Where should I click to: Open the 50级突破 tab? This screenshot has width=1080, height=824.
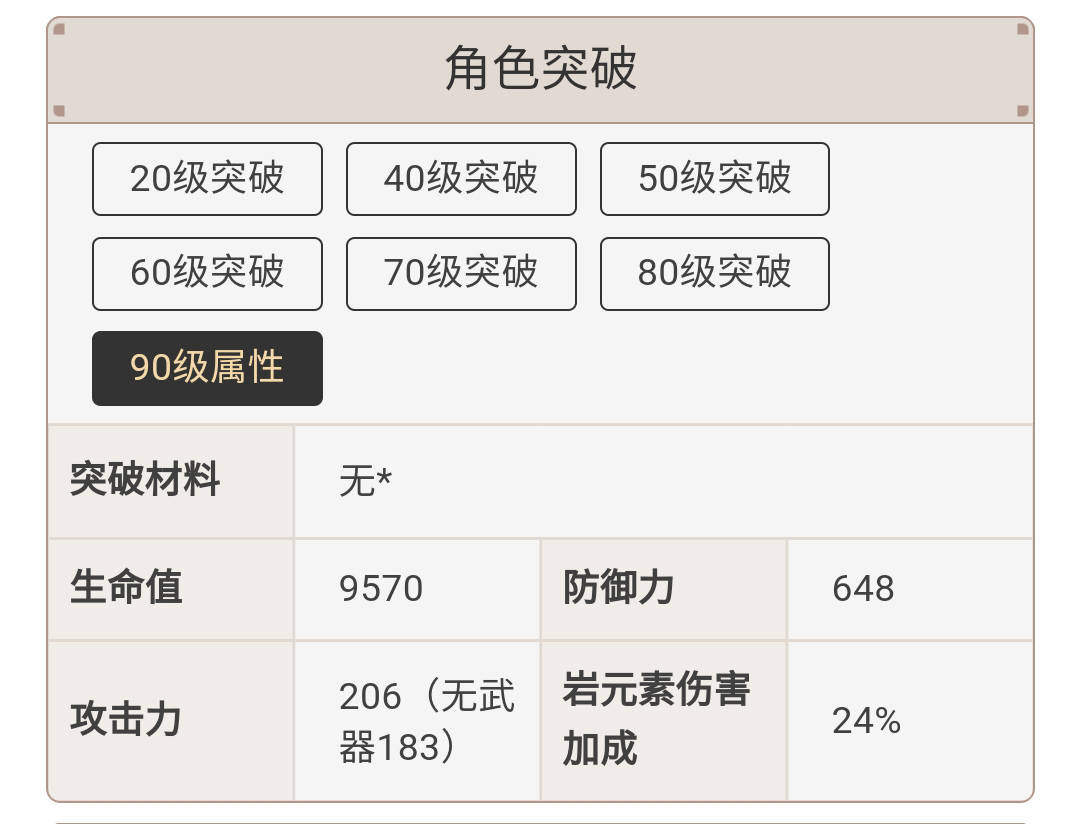pos(715,179)
